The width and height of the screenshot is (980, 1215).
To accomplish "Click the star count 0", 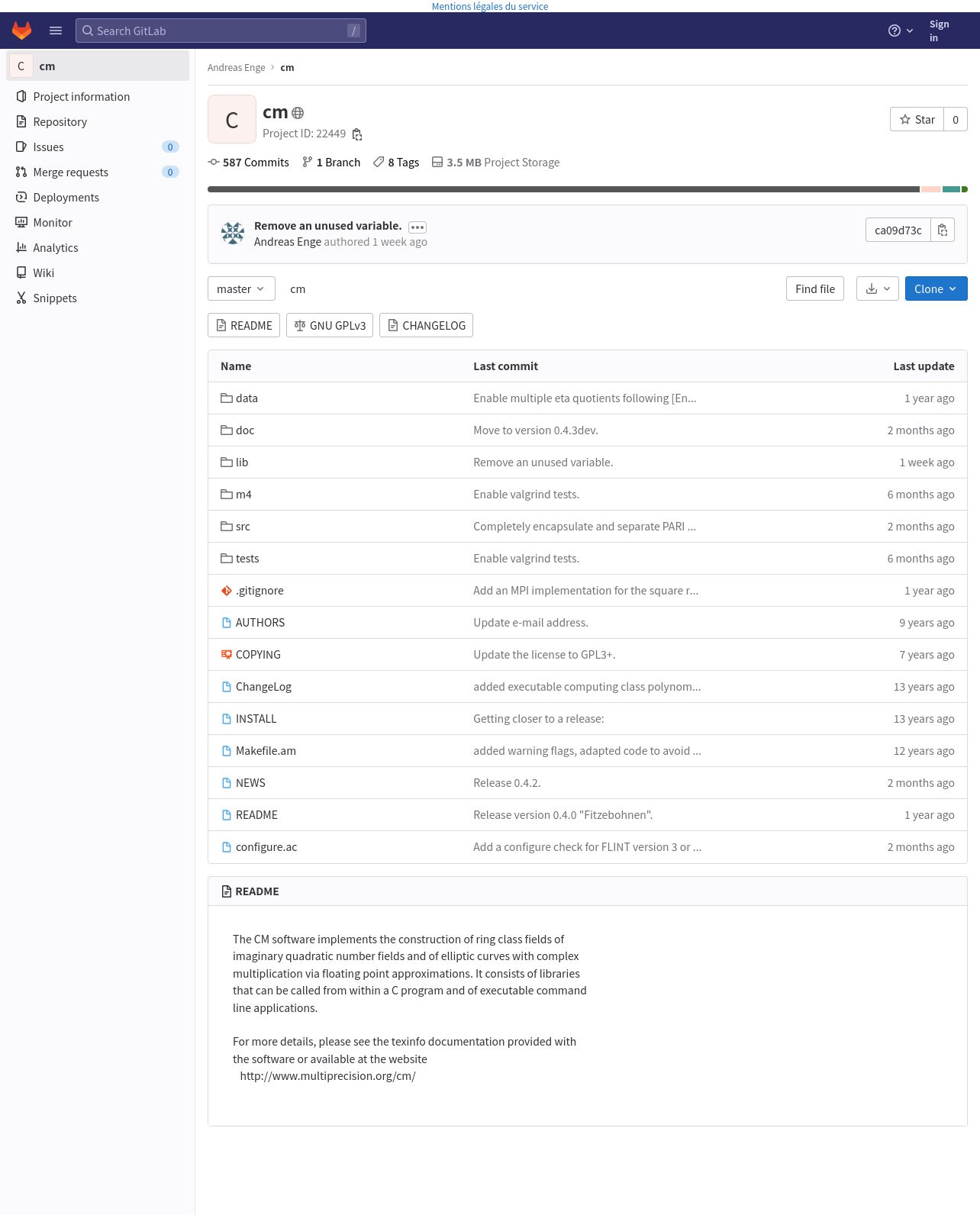I will [x=956, y=120].
